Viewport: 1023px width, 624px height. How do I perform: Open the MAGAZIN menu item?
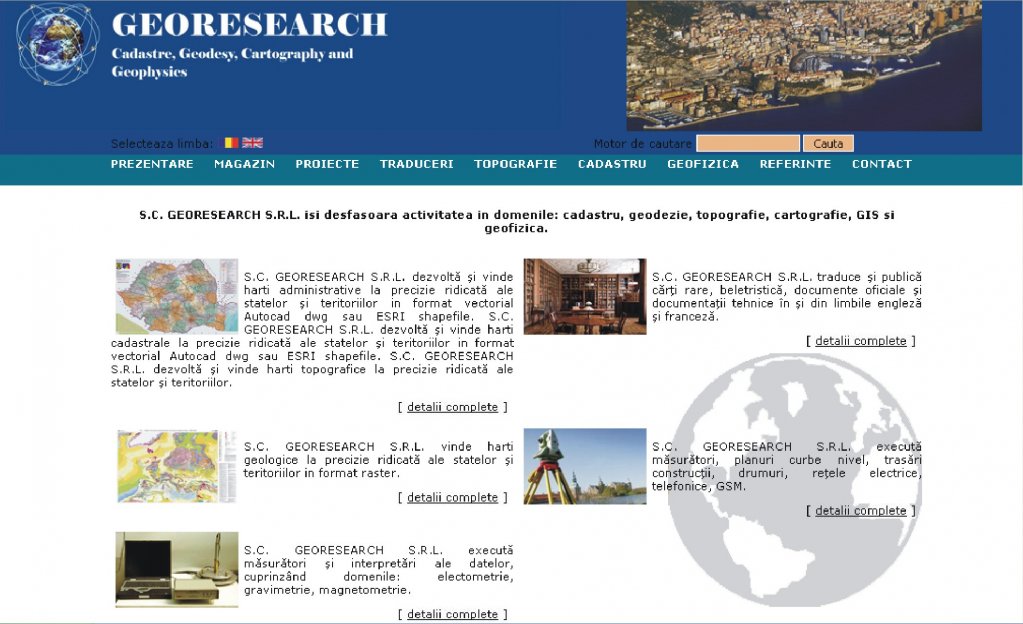click(x=245, y=164)
